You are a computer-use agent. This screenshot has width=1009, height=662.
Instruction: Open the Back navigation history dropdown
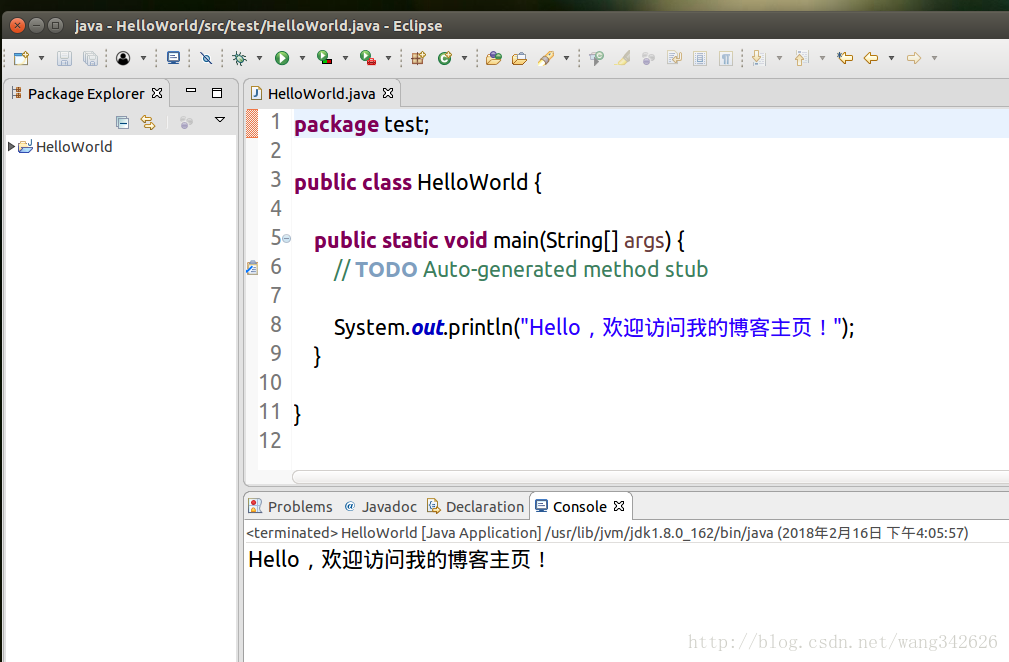click(891, 59)
